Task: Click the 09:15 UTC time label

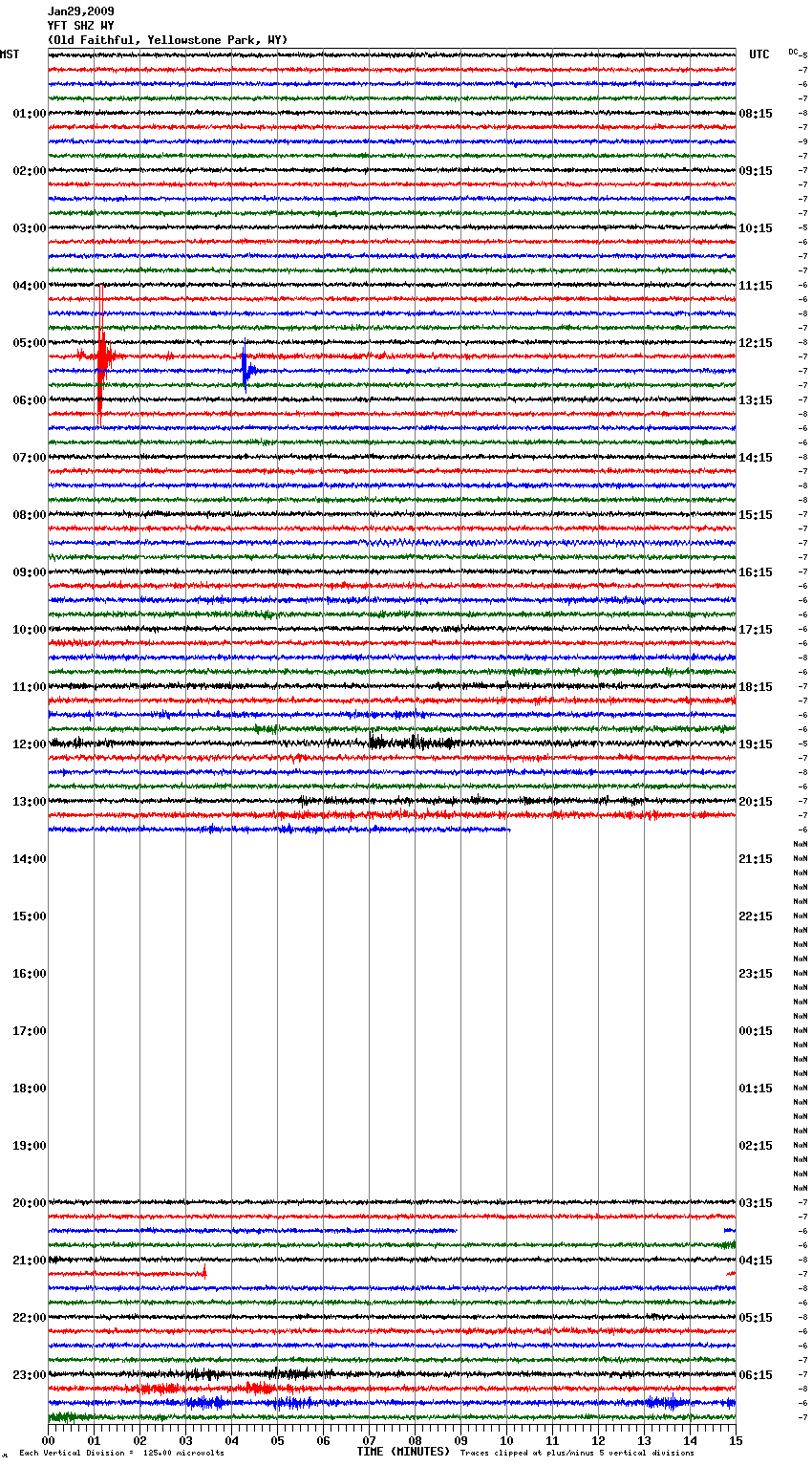Action: coord(756,171)
